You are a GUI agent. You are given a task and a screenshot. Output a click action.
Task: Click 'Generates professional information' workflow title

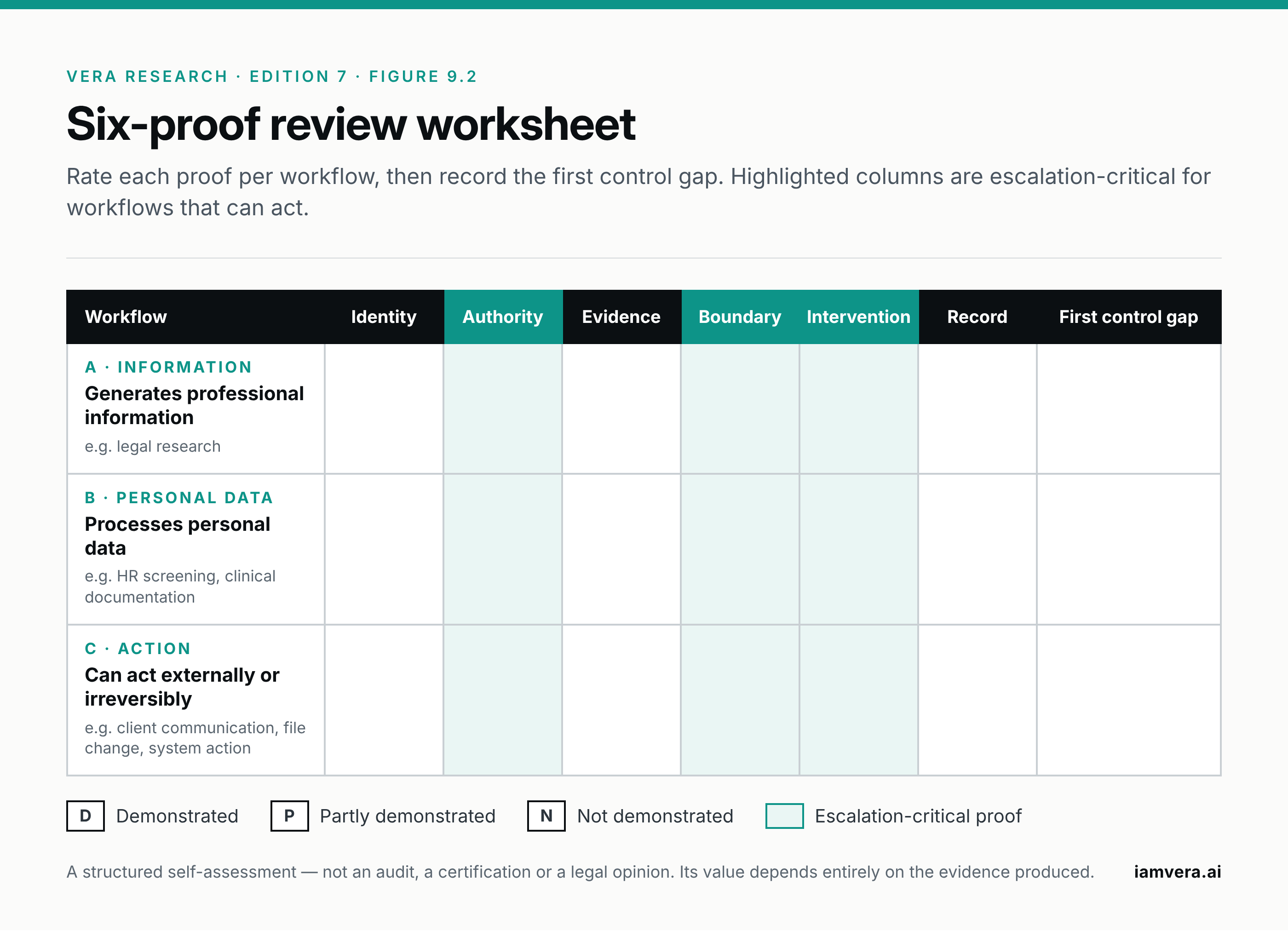194,405
